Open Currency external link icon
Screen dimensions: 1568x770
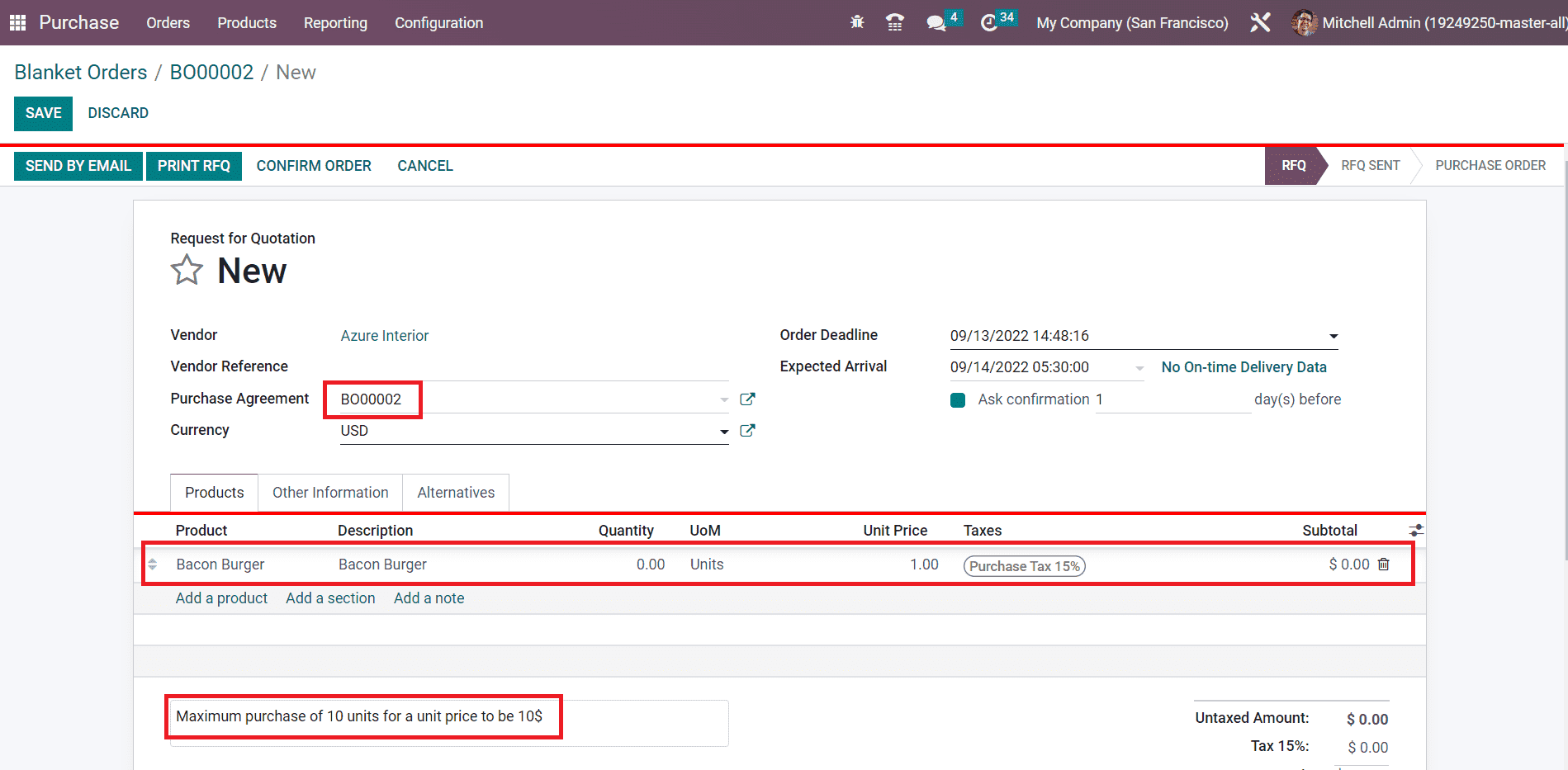click(x=747, y=431)
